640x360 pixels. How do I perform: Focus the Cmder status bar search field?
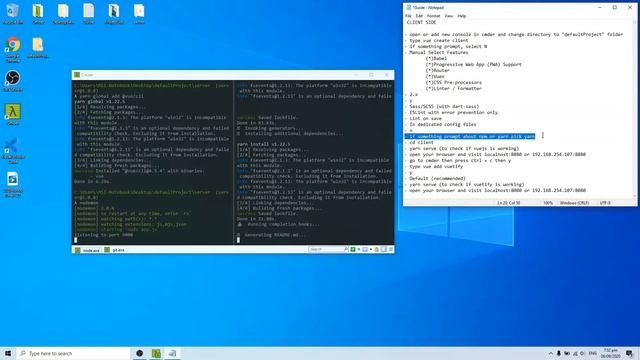tap(326, 249)
